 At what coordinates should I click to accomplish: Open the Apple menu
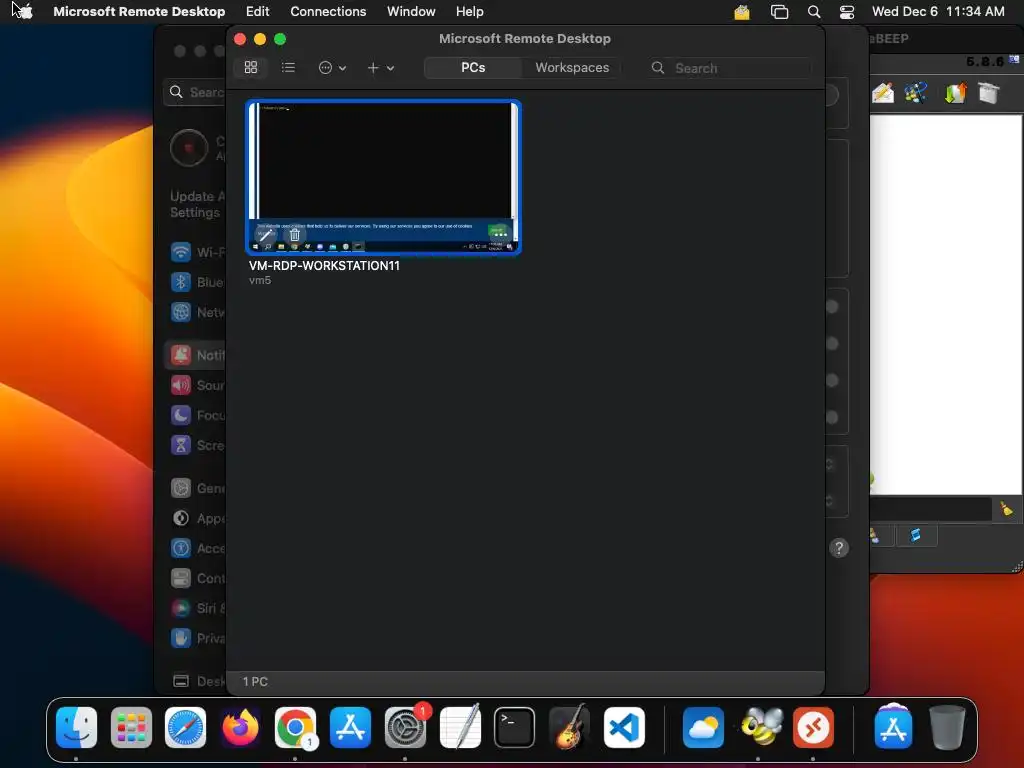tap(24, 11)
